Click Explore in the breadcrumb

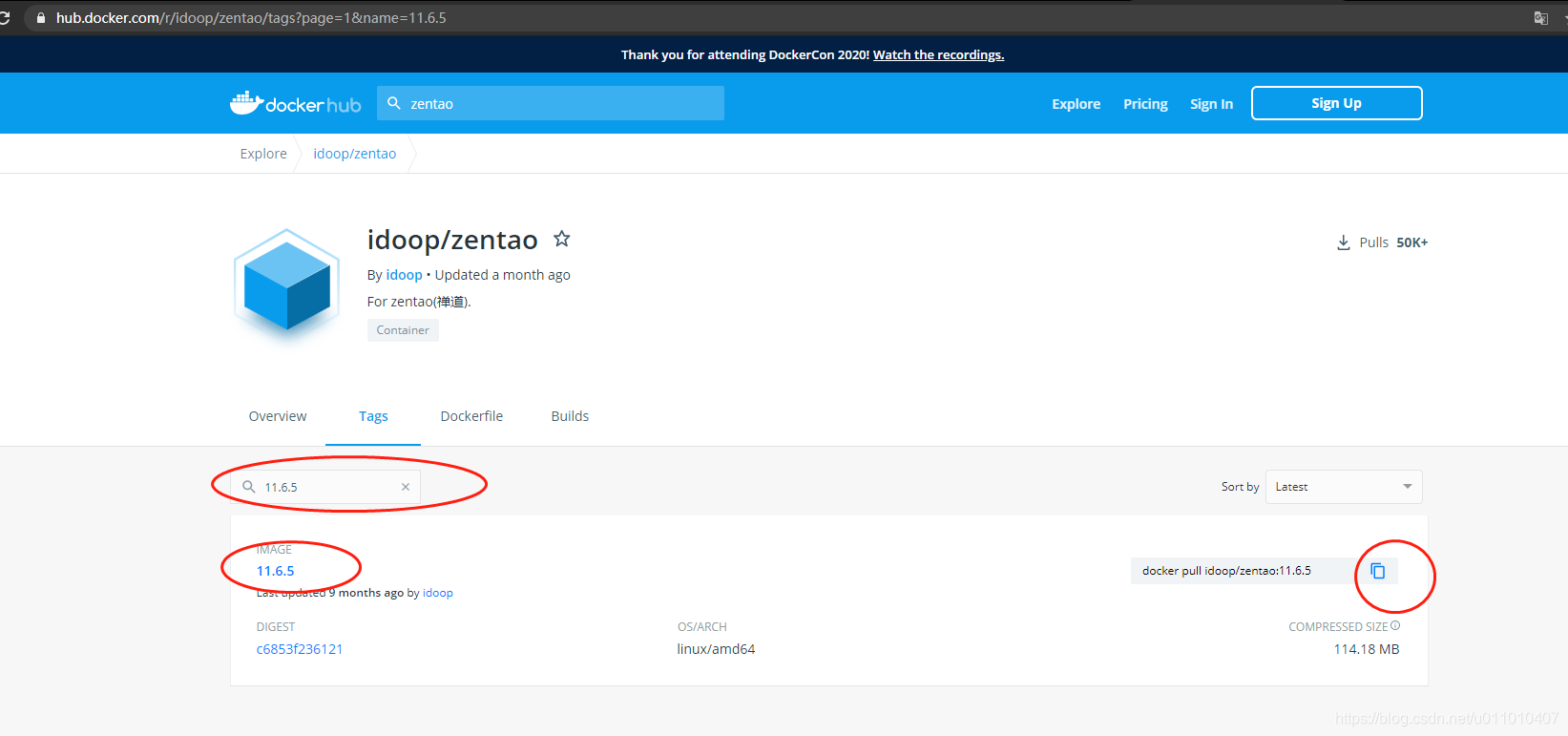[x=263, y=154]
